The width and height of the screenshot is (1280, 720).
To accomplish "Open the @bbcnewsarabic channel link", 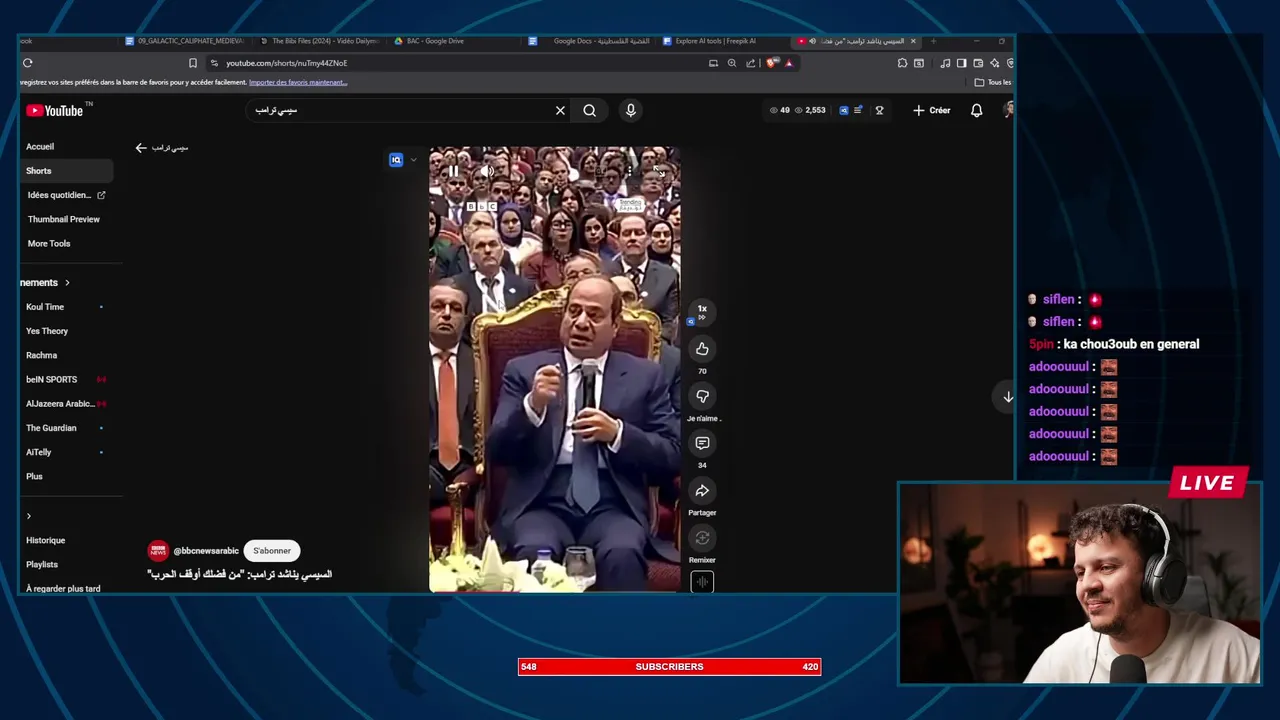I will click(x=206, y=551).
